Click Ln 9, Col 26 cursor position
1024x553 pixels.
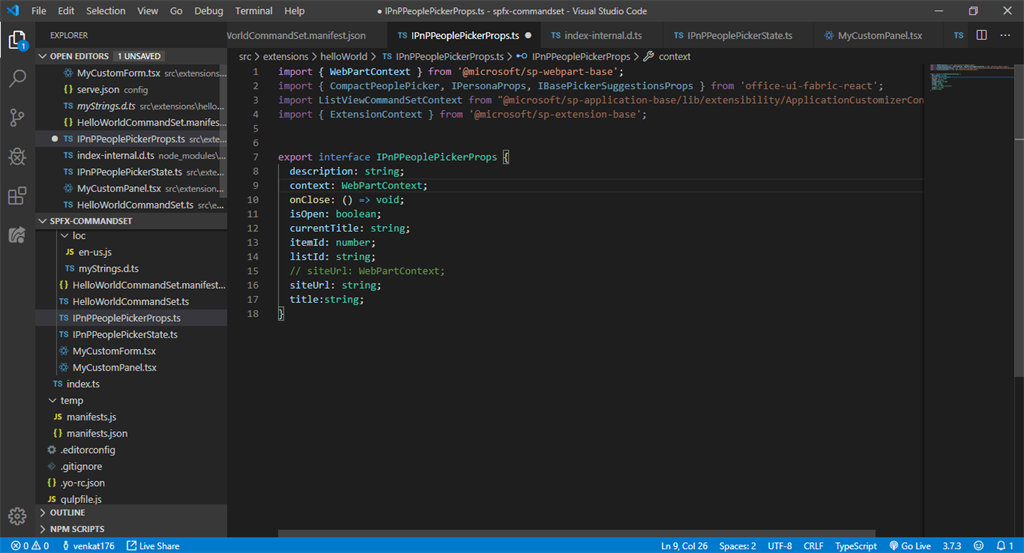tap(684, 546)
